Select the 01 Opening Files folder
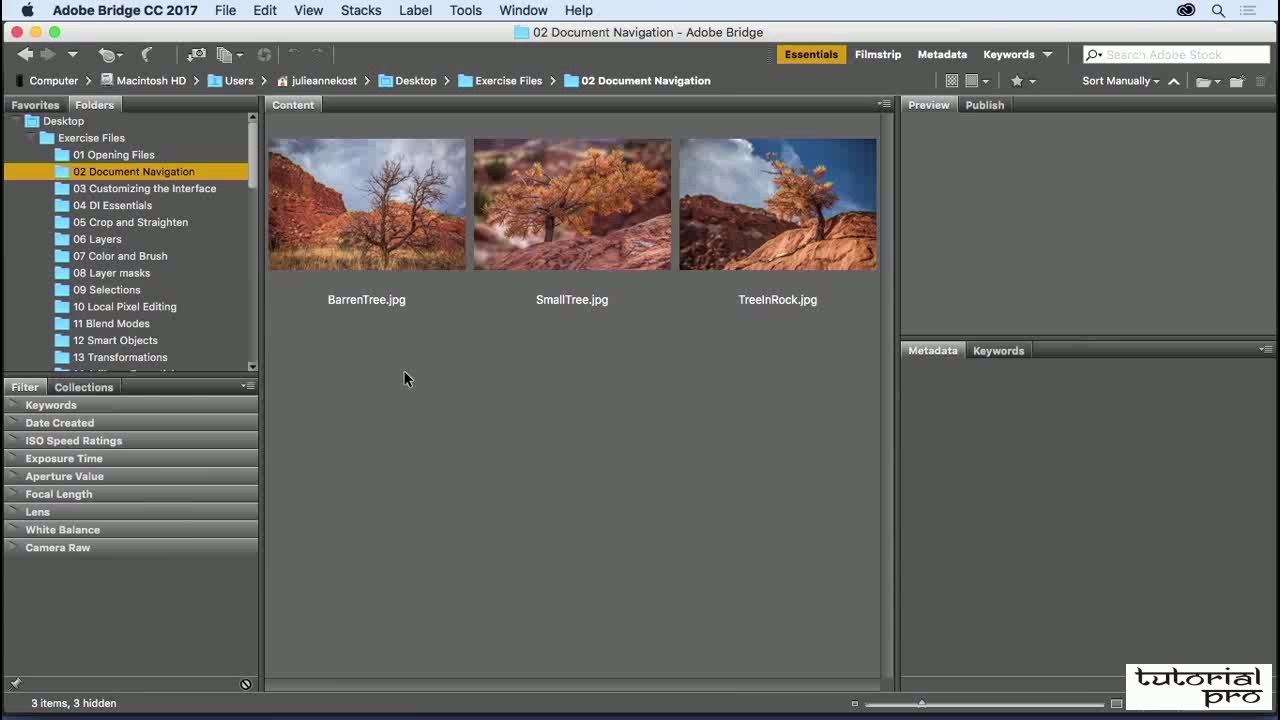The image size is (1280, 720). click(x=113, y=155)
